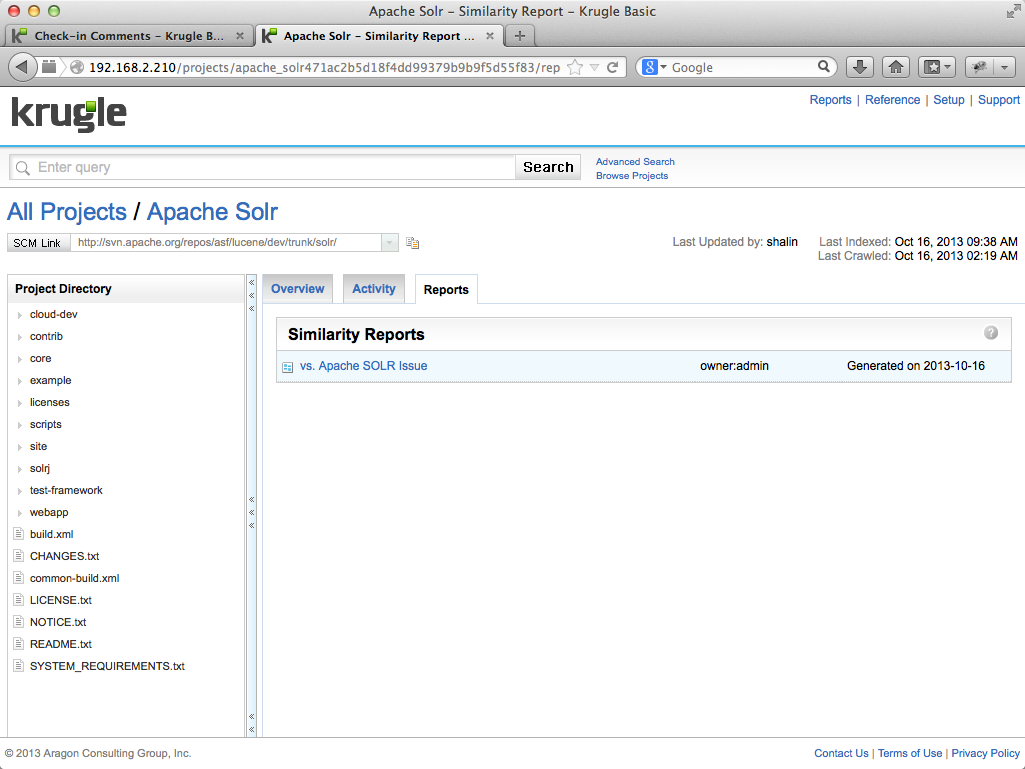Expand the test-framework folder

(x=20, y=491)
